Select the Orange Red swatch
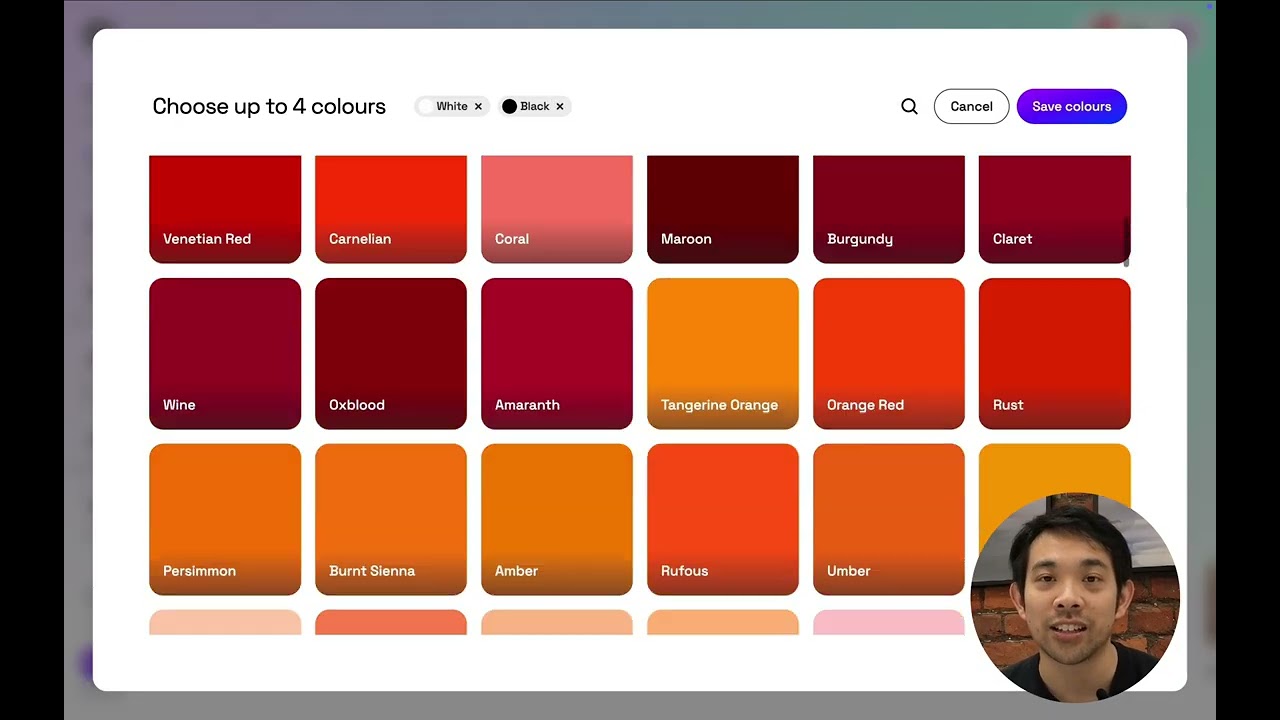This screenshot has width=1280, height=720. pos(889,354)
